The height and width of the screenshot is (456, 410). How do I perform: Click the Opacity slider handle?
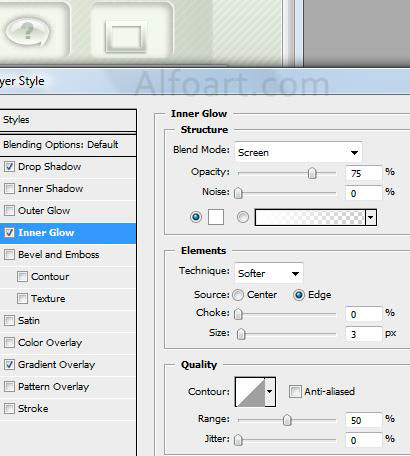click(x=312, y=173)
